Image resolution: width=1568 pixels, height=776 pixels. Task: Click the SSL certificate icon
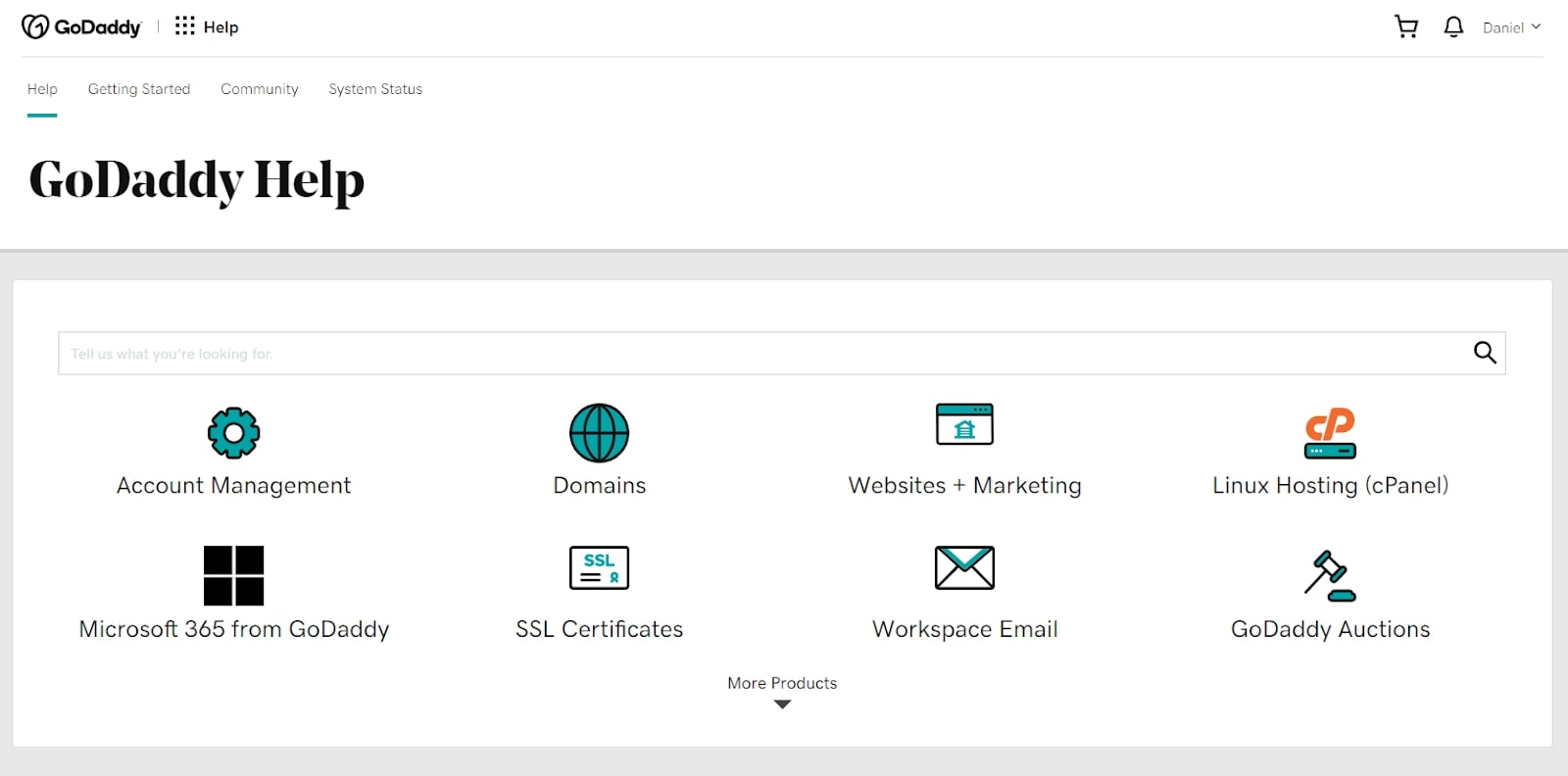[600, 568]
